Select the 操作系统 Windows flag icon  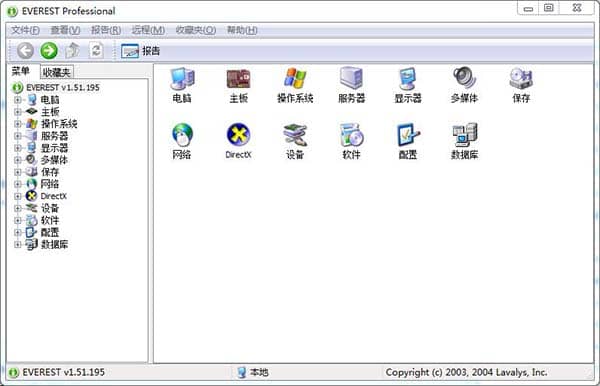(295, 78)
